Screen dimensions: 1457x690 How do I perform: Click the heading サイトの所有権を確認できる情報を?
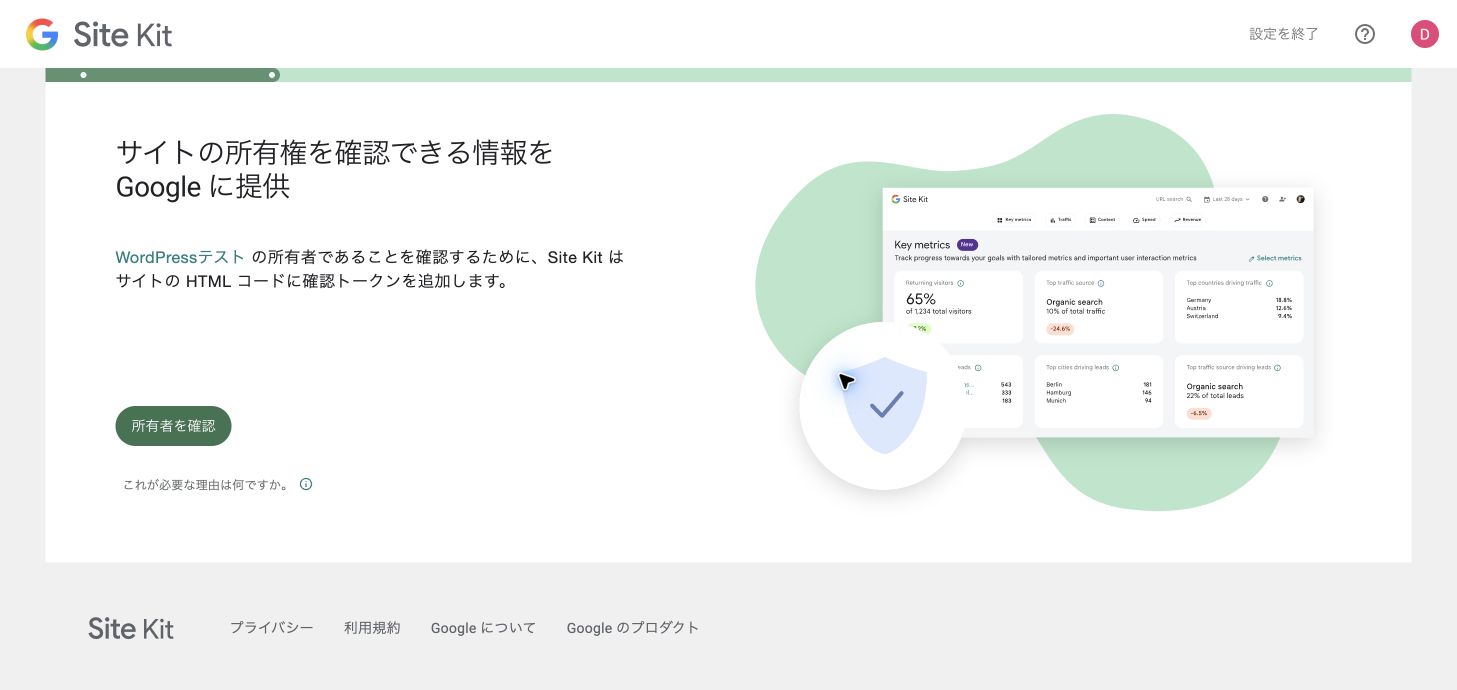(335, 152)
